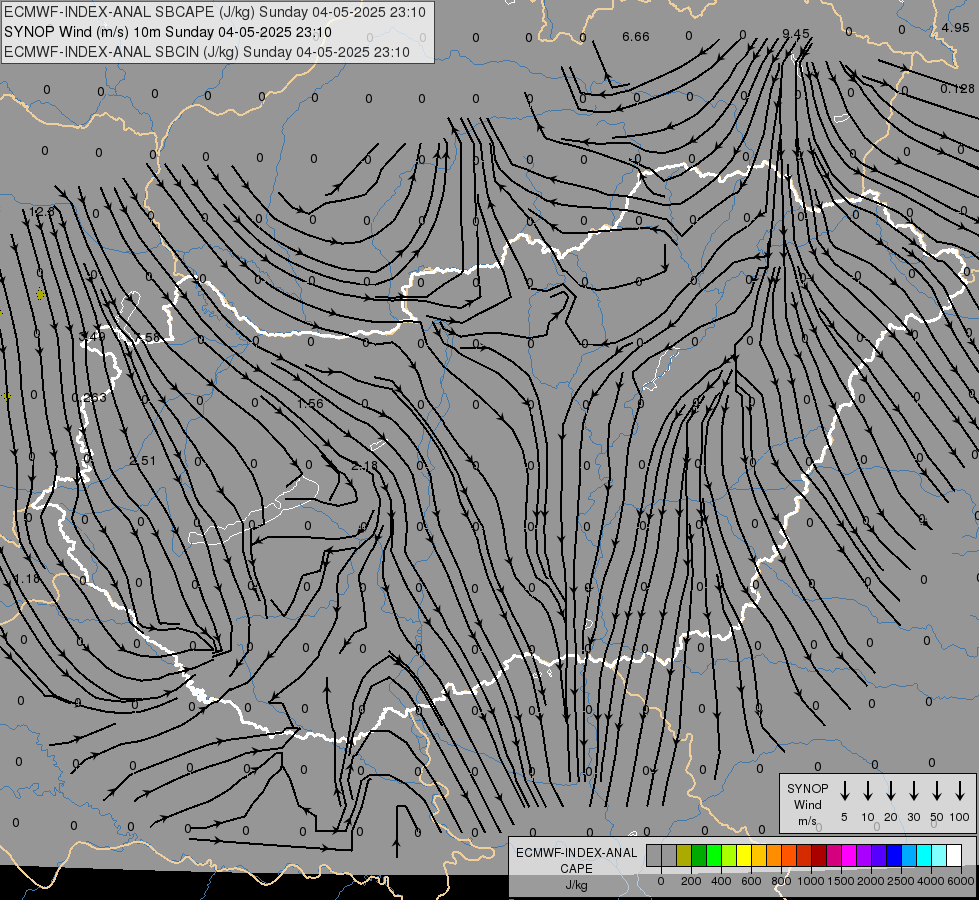The height and width of the screenshot is (900, 979).
Task: Select the lime yellow-green CAPE swatch
Action: (729, 855)
